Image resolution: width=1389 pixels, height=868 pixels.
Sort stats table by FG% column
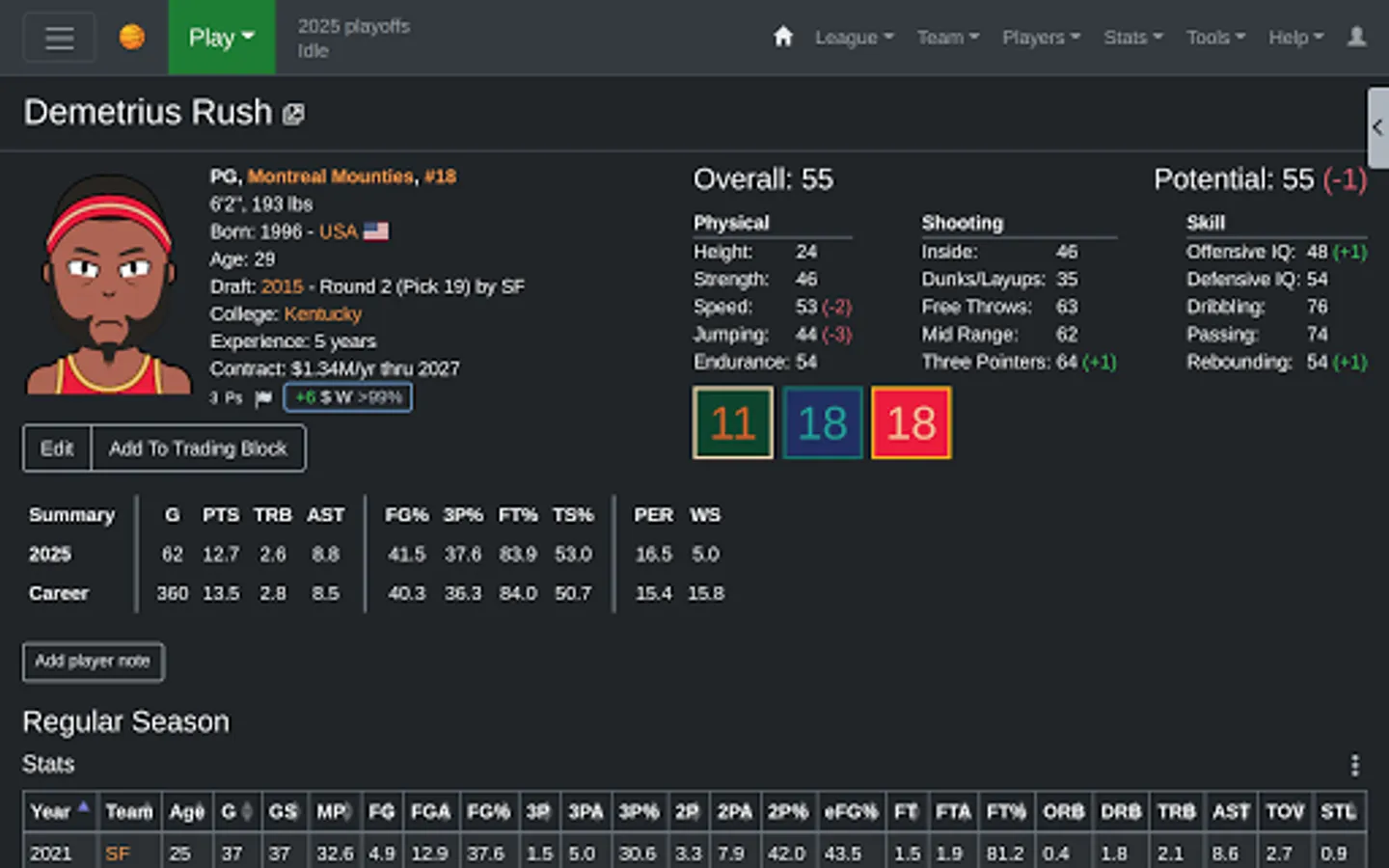point(489,812)
